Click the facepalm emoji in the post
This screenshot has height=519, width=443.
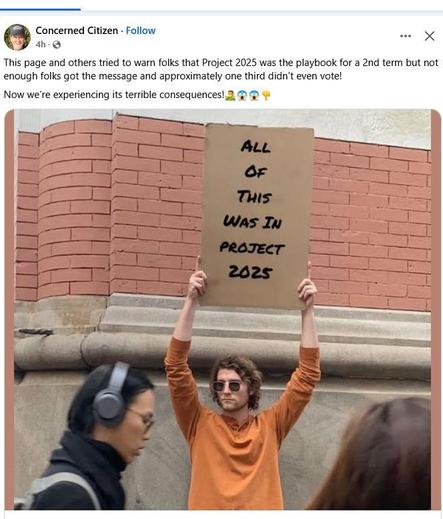point(230,96)
